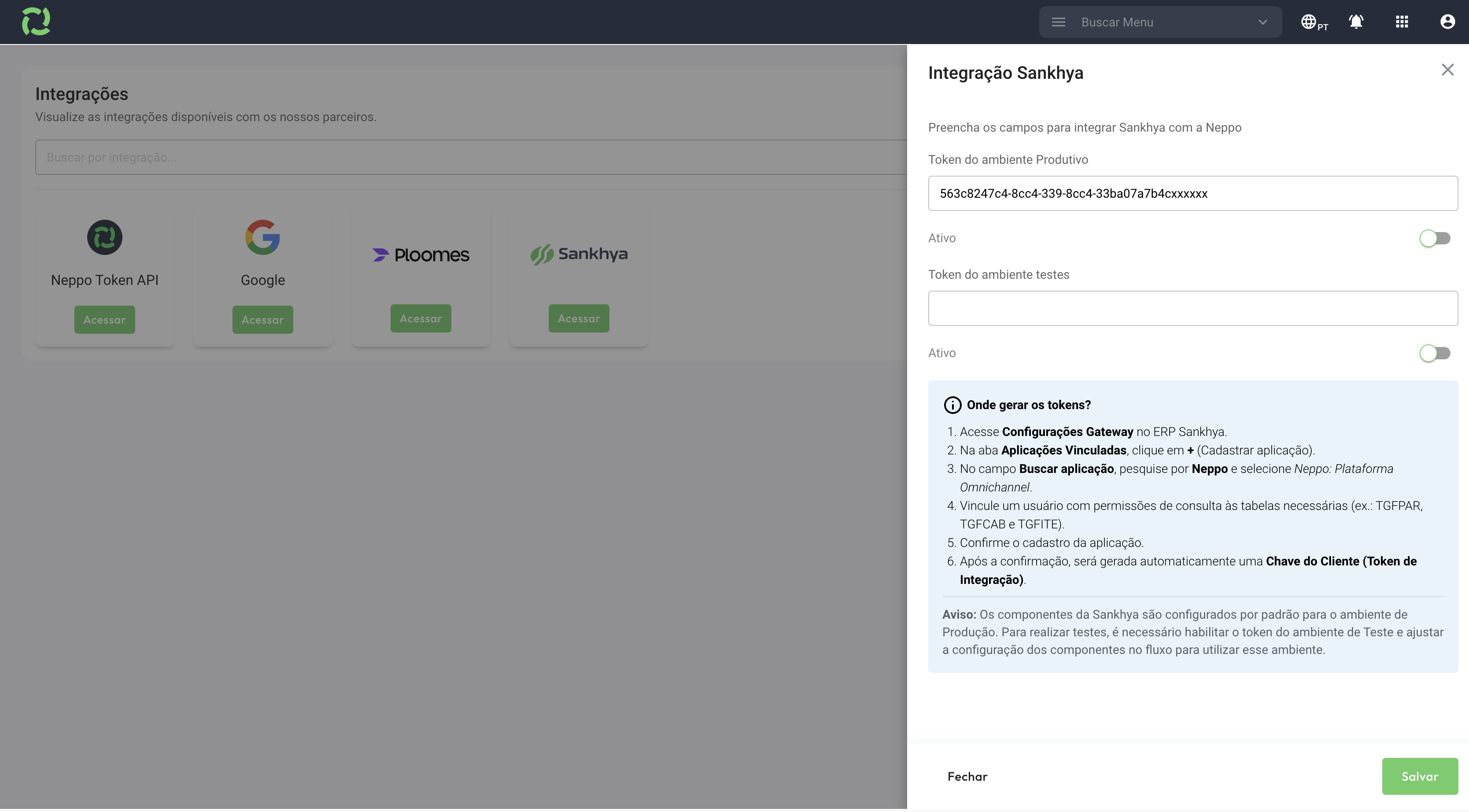Toggle Ativo switch for the test token
The width and height of the screenshot is (1469, 812).
tap(1435, 354)
